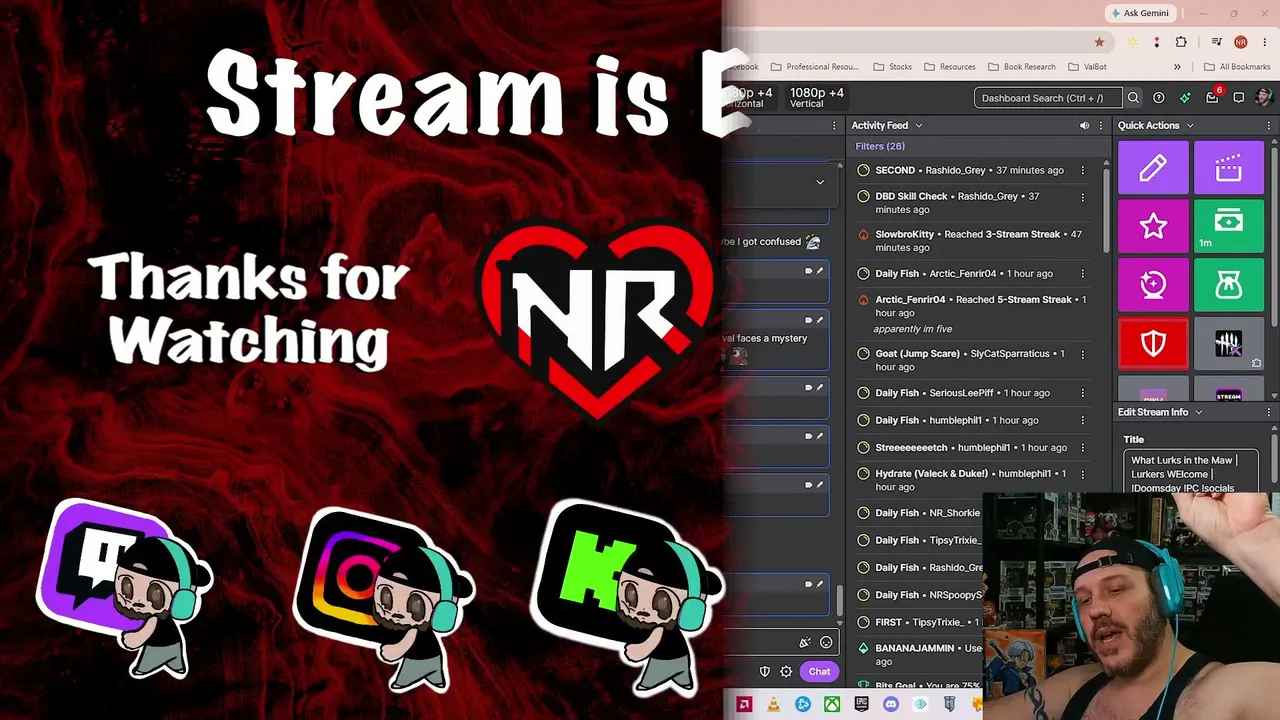Open the inbox with six notifications
The image size is (1280, 720).
pos(1213,97)
